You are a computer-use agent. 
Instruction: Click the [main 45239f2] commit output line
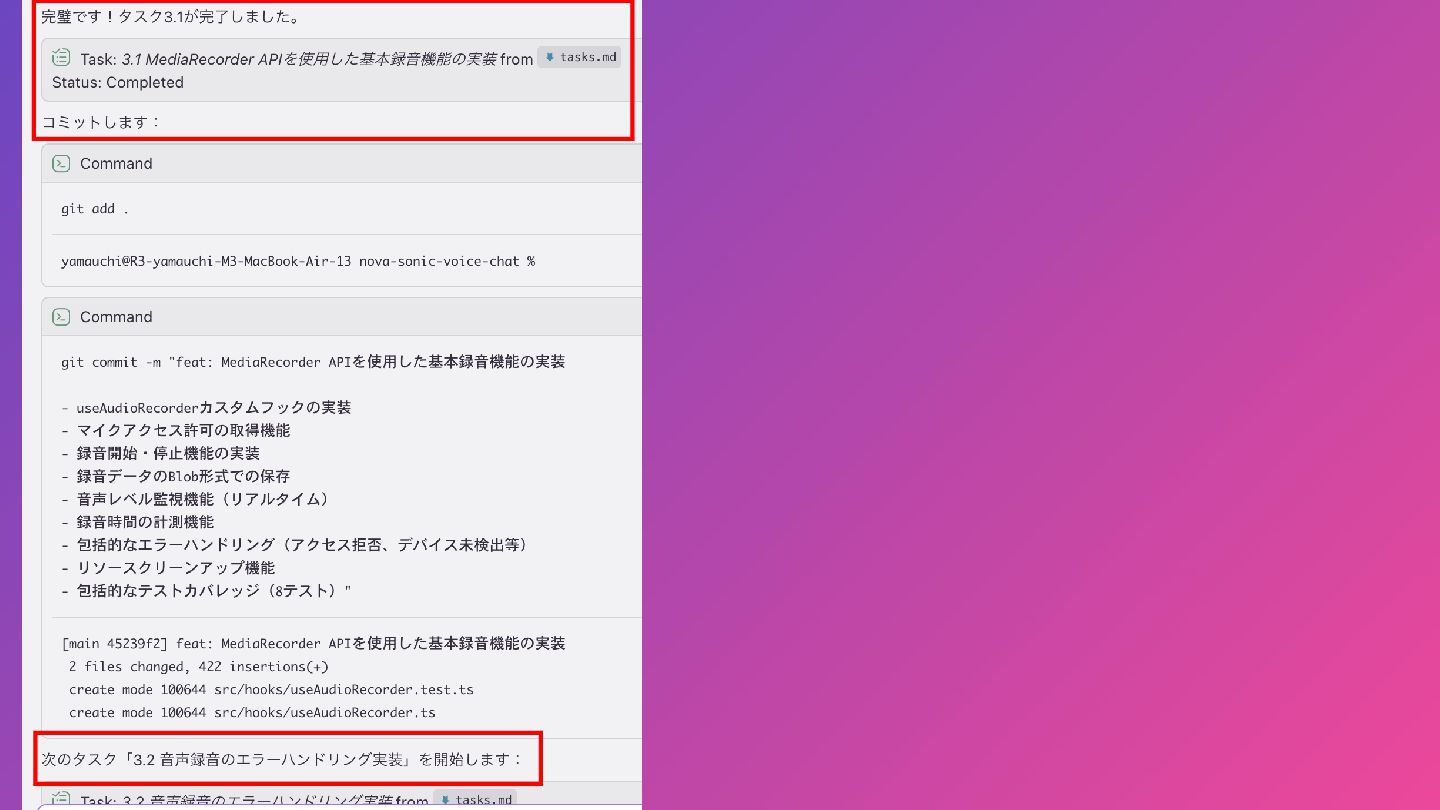click(313, 644)
